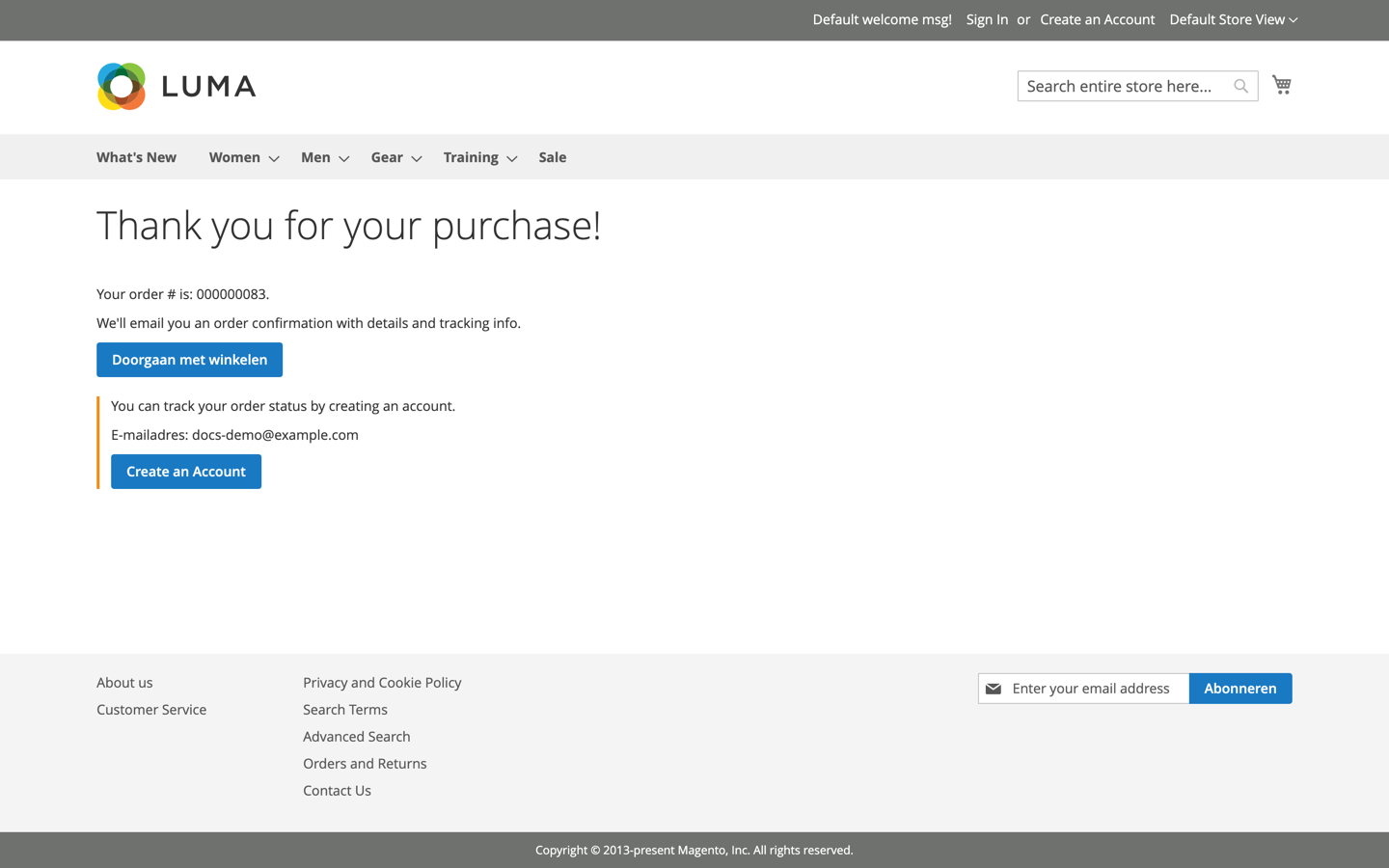
Task: Click the Abonneren button
Action: 1240,689
